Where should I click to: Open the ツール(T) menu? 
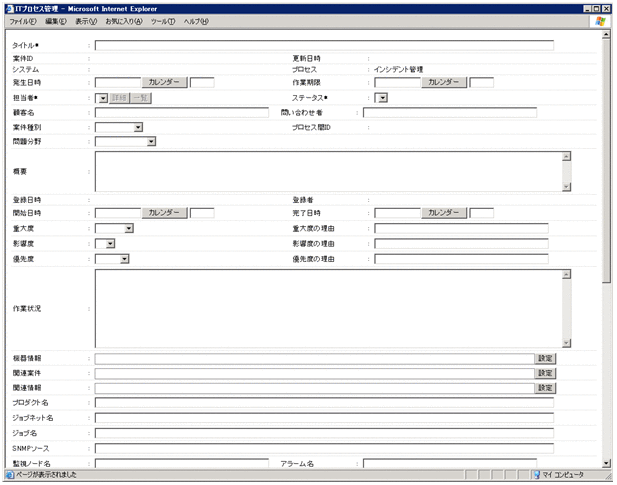click(x=163, y=21)
